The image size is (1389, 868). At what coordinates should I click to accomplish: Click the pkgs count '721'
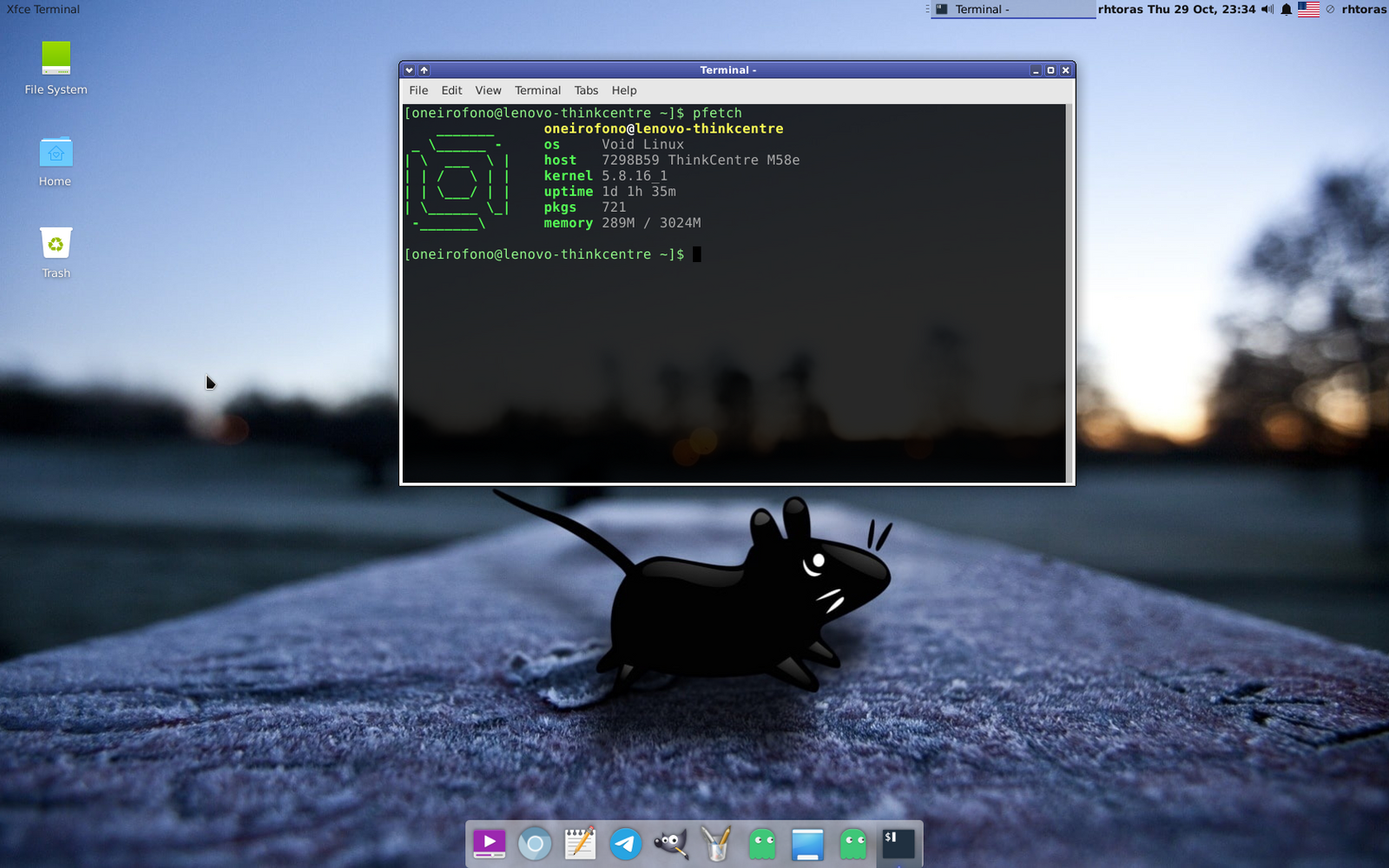coord(614,207)
